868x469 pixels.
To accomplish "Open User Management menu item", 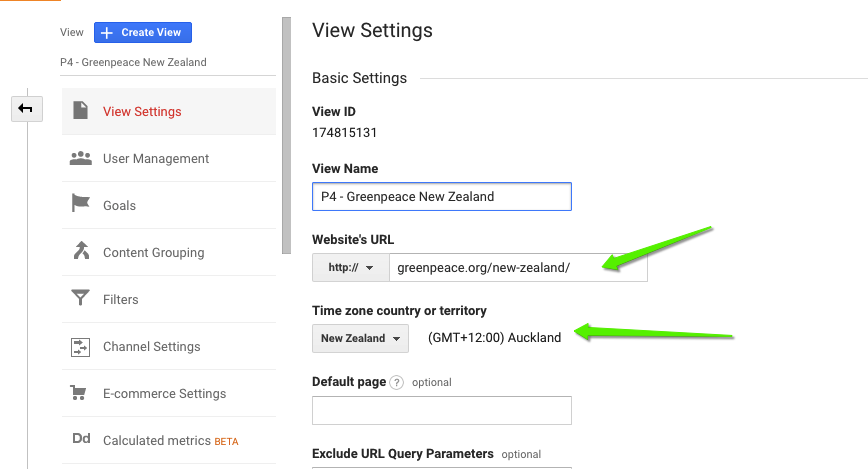I will [169, 158].
